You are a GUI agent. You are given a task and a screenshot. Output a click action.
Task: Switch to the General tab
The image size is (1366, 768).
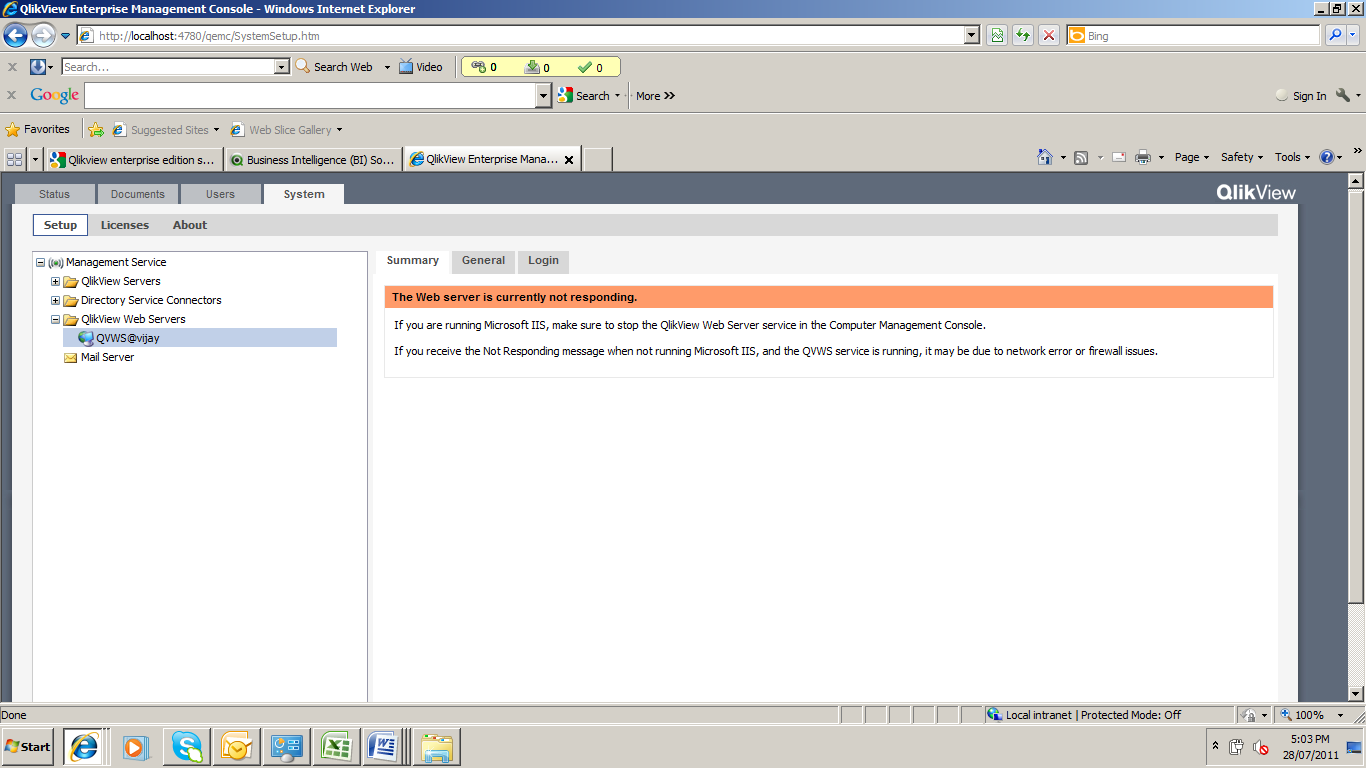(483, 261)
